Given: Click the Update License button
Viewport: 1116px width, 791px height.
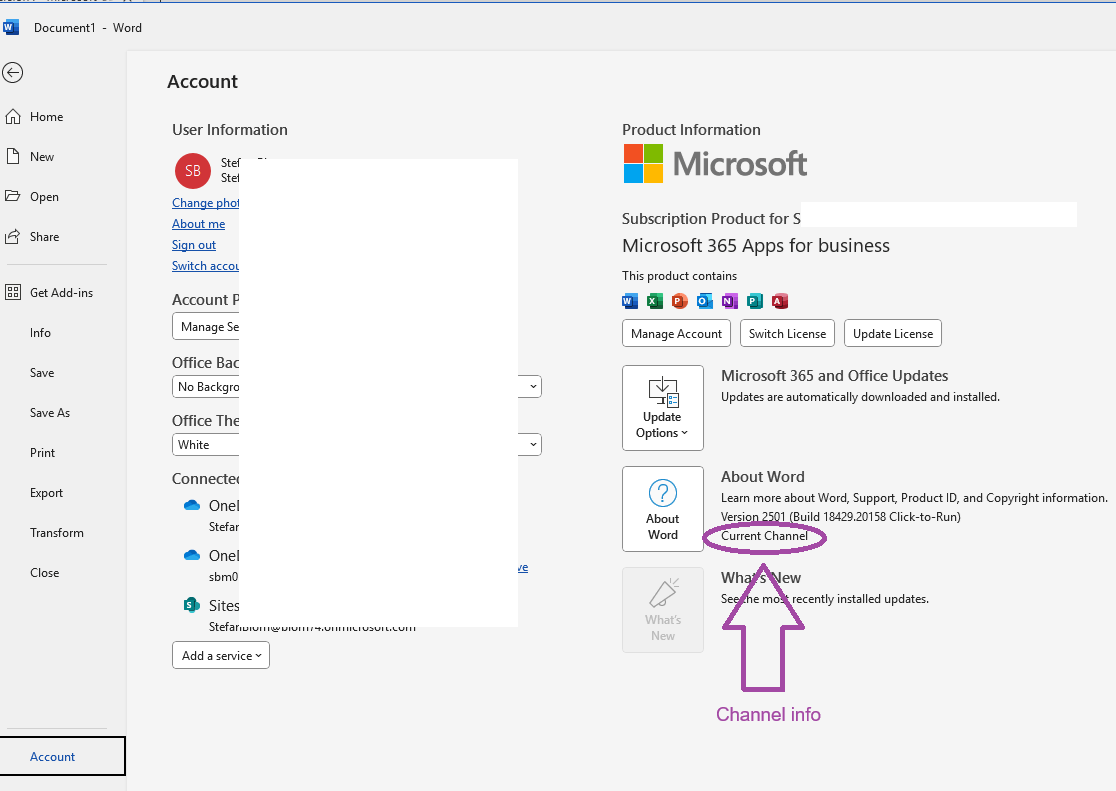Looking at the screenshot, I should (x=893, y=333).
